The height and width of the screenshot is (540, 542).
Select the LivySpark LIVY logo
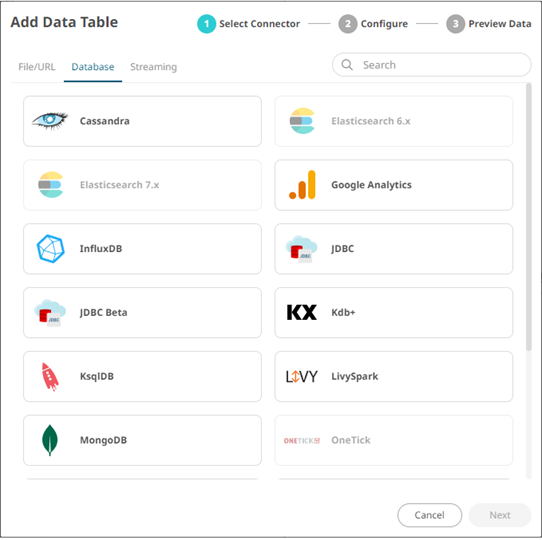pos(302,376)
